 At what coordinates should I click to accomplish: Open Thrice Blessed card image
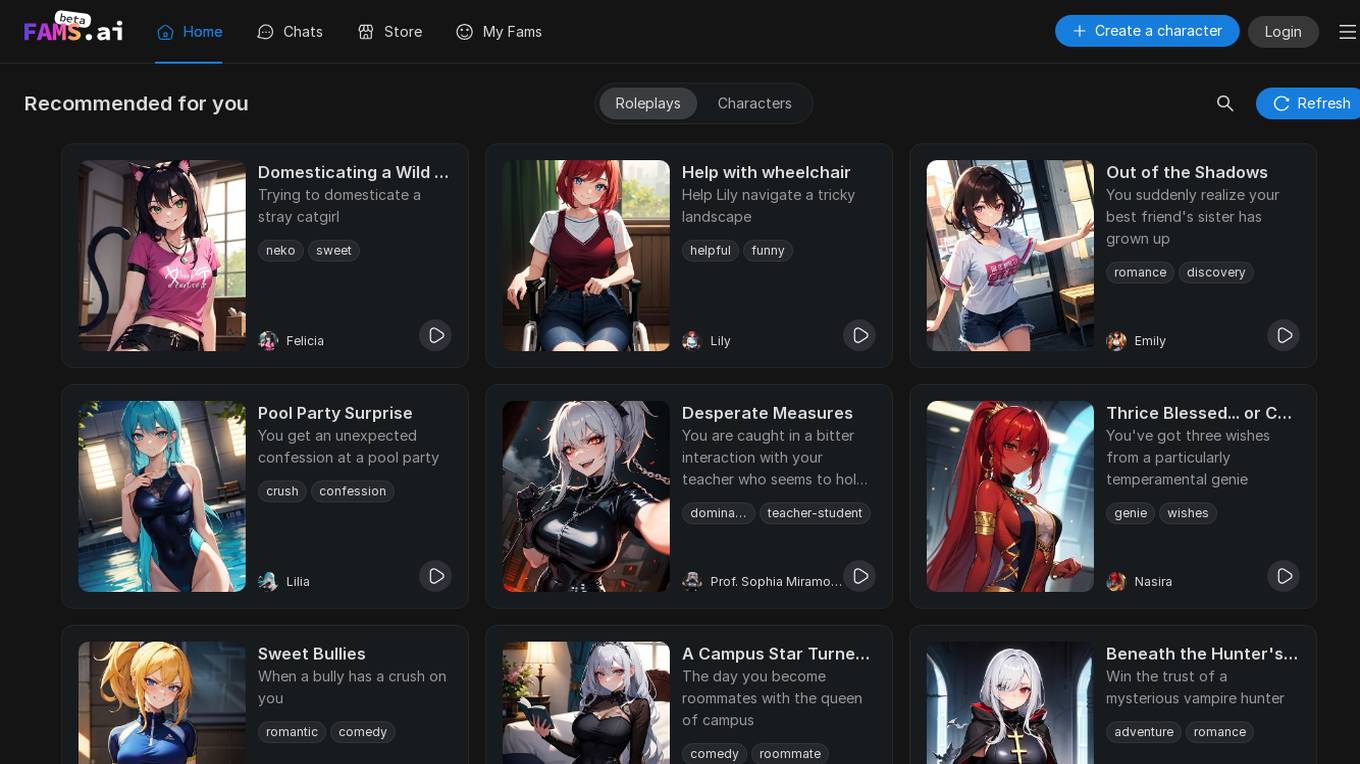coord(1010,497)
